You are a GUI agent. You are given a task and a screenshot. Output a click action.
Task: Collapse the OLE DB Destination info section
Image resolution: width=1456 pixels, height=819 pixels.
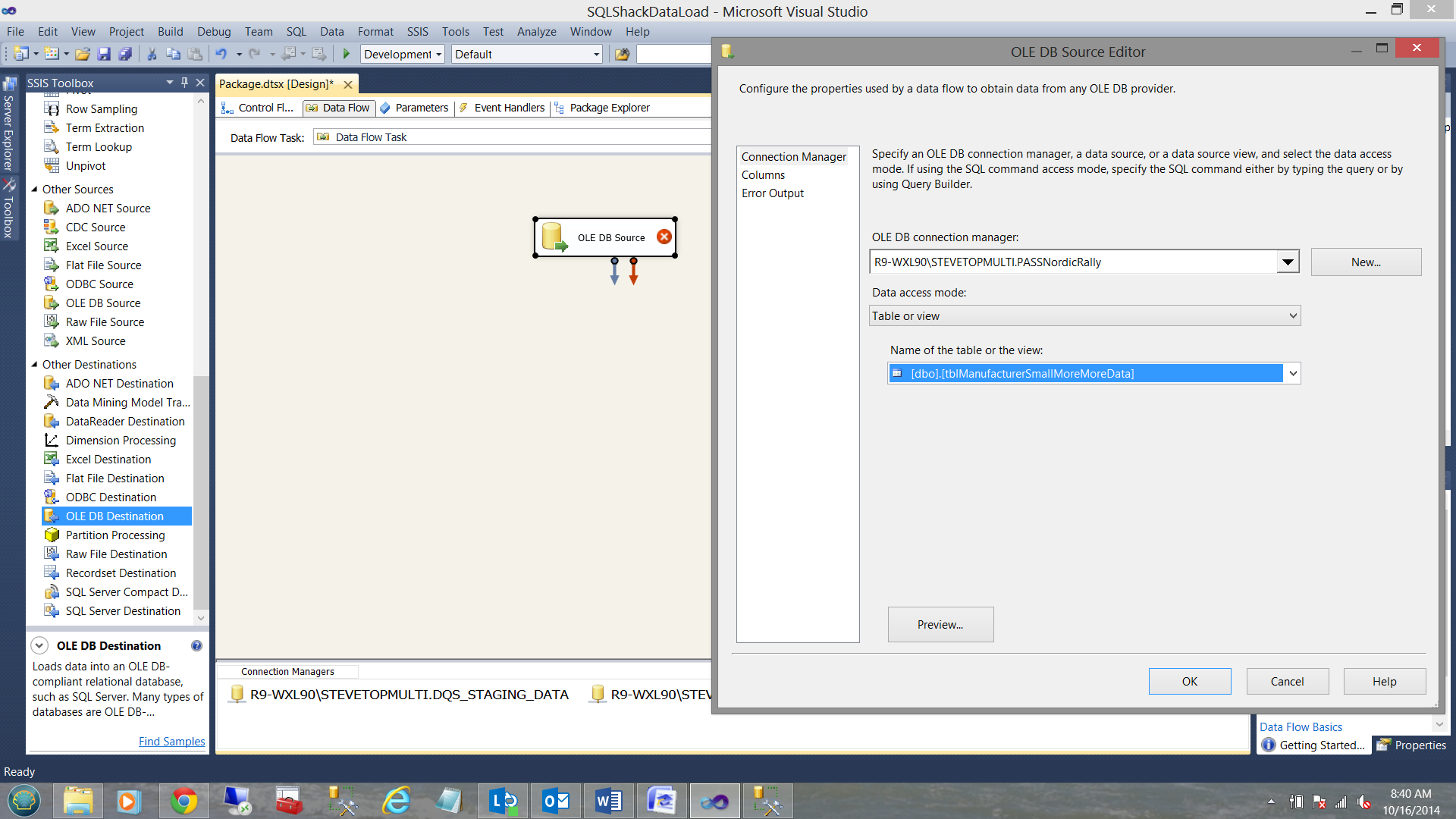39,646
